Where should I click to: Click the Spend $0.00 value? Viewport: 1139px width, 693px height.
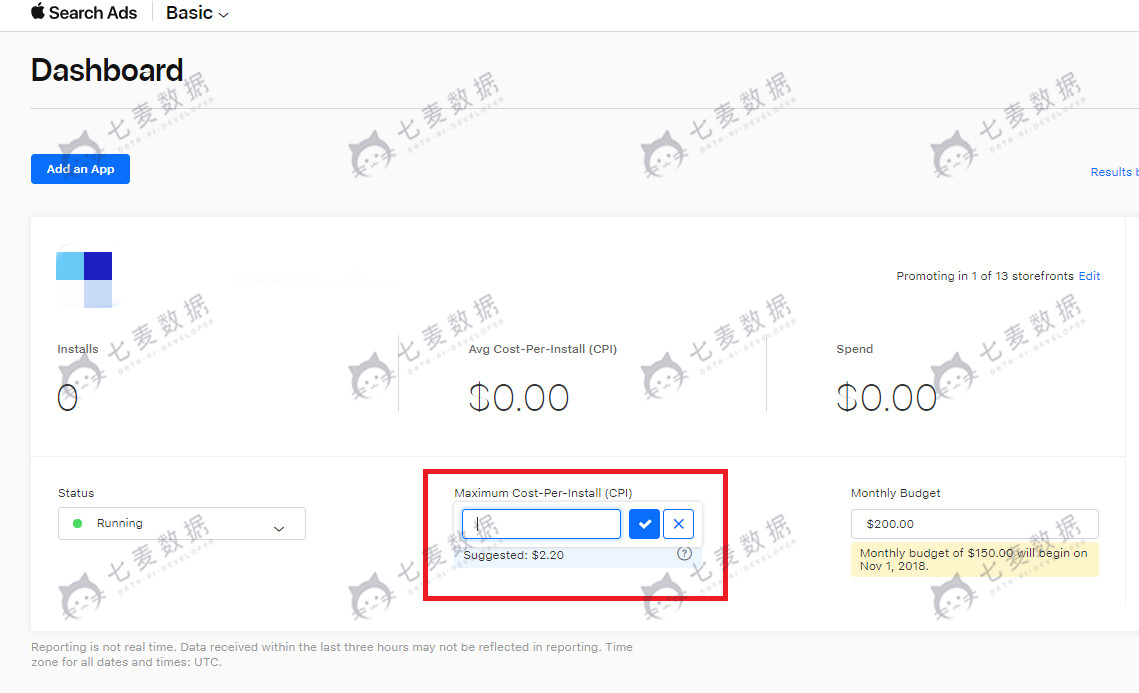tap(886, 397)
